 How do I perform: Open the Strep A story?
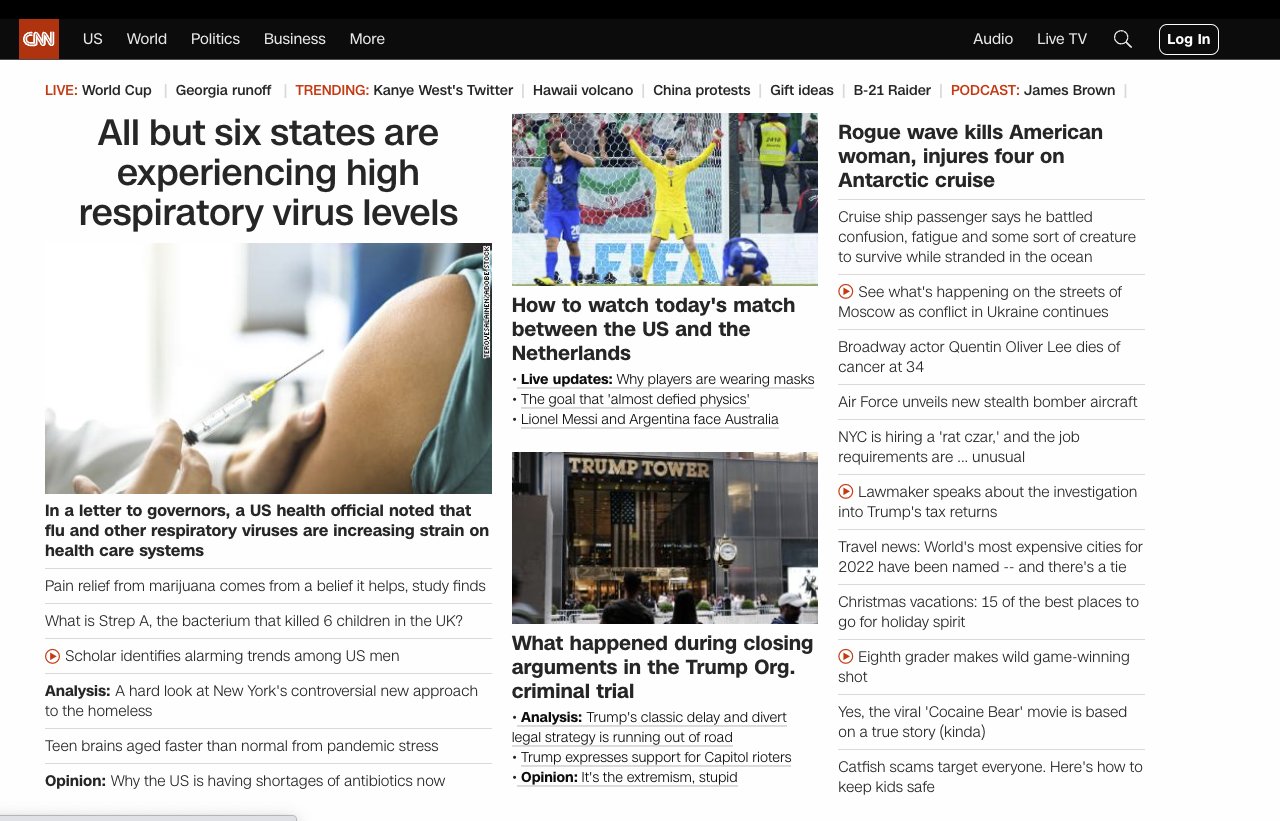pyautogui.click(x=254, y=621)
